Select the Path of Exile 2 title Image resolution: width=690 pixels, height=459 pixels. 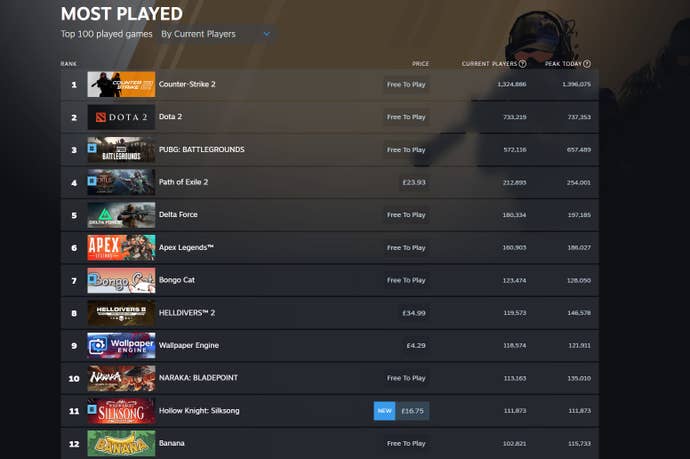[x=183, y=182]
